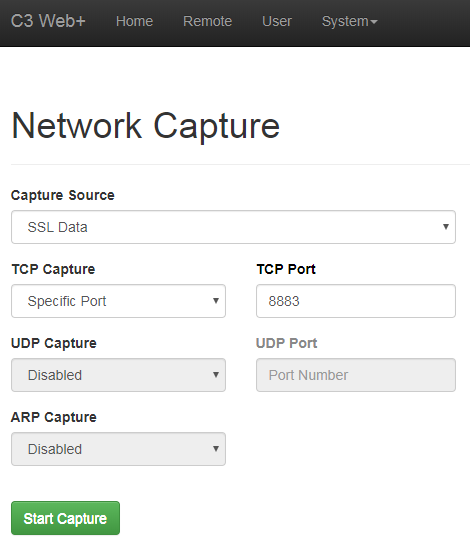This screenshot has width=470, height=545.
Task: Click the arrow icon of ARP Capture select
Action: 216,449
